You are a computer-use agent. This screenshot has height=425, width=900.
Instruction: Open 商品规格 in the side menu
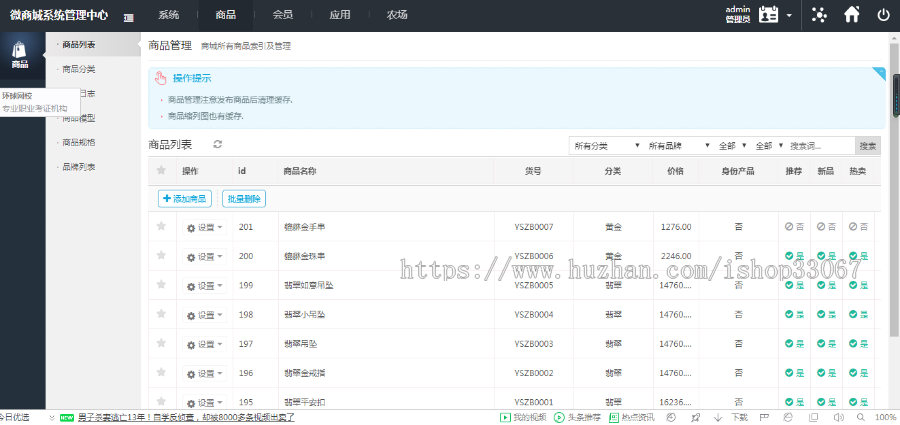(x=79, y=142)
